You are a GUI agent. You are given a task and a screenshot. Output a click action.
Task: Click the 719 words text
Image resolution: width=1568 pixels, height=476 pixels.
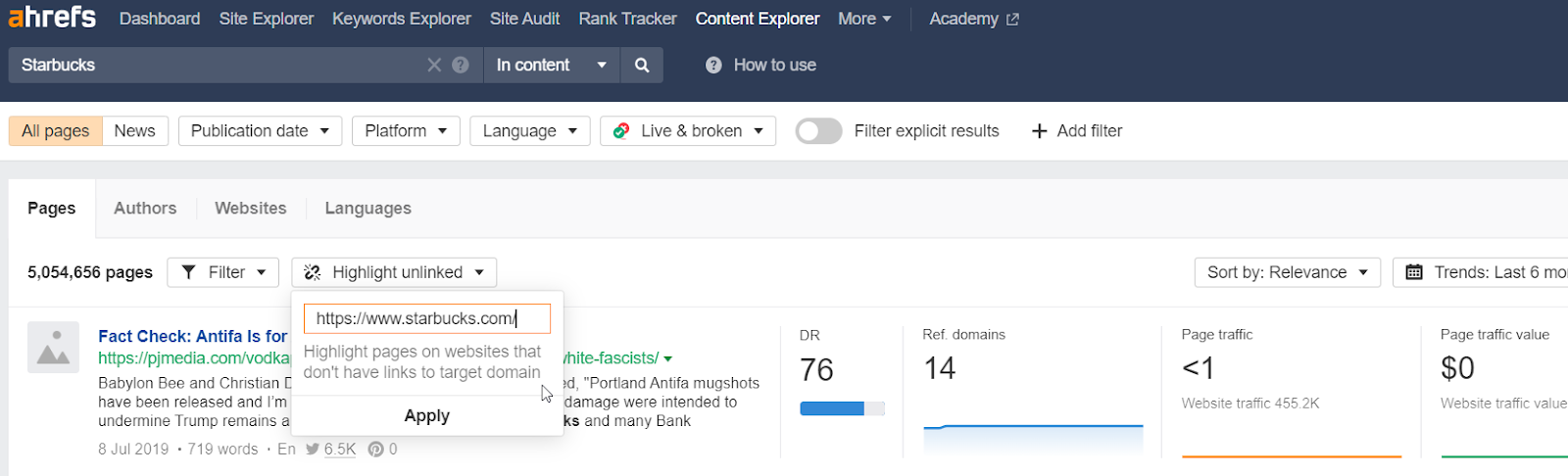(x=222, y=449)
